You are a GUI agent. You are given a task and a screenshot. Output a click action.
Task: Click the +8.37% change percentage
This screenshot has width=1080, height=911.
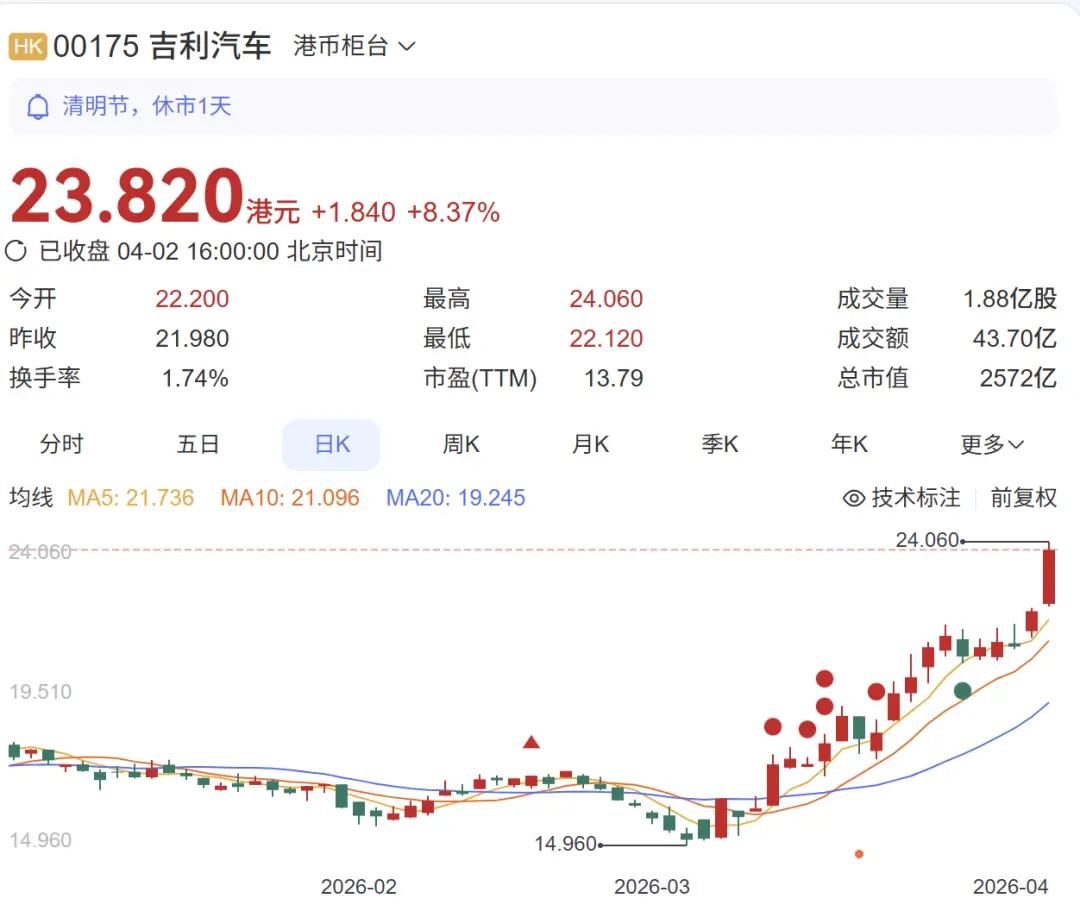click(453, 212)
